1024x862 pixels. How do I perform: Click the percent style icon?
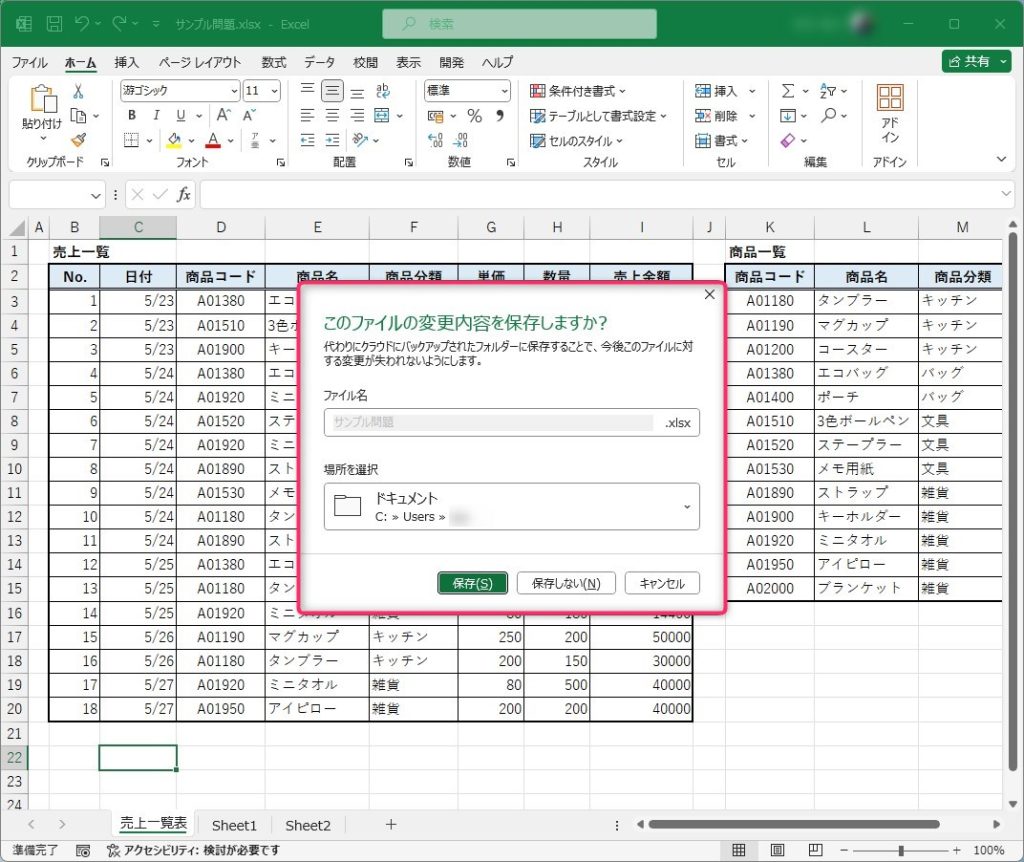pyautogui.click(x=474, y=116)
